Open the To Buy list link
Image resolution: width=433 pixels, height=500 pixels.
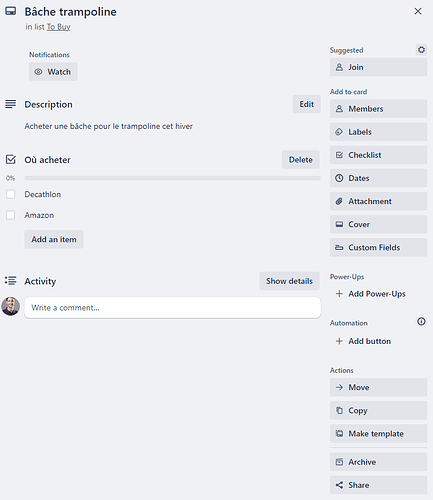59,27
